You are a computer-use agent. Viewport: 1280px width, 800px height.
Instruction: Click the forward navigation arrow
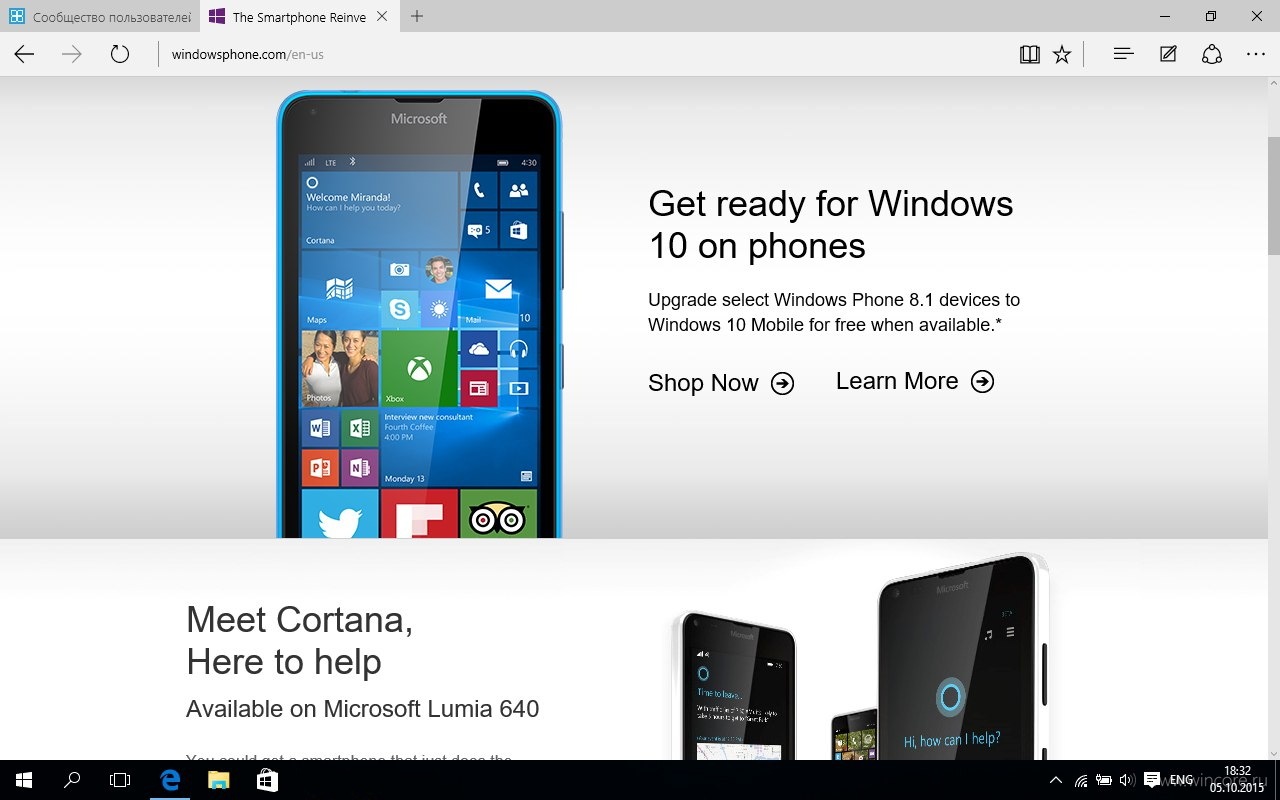[72, 55]
